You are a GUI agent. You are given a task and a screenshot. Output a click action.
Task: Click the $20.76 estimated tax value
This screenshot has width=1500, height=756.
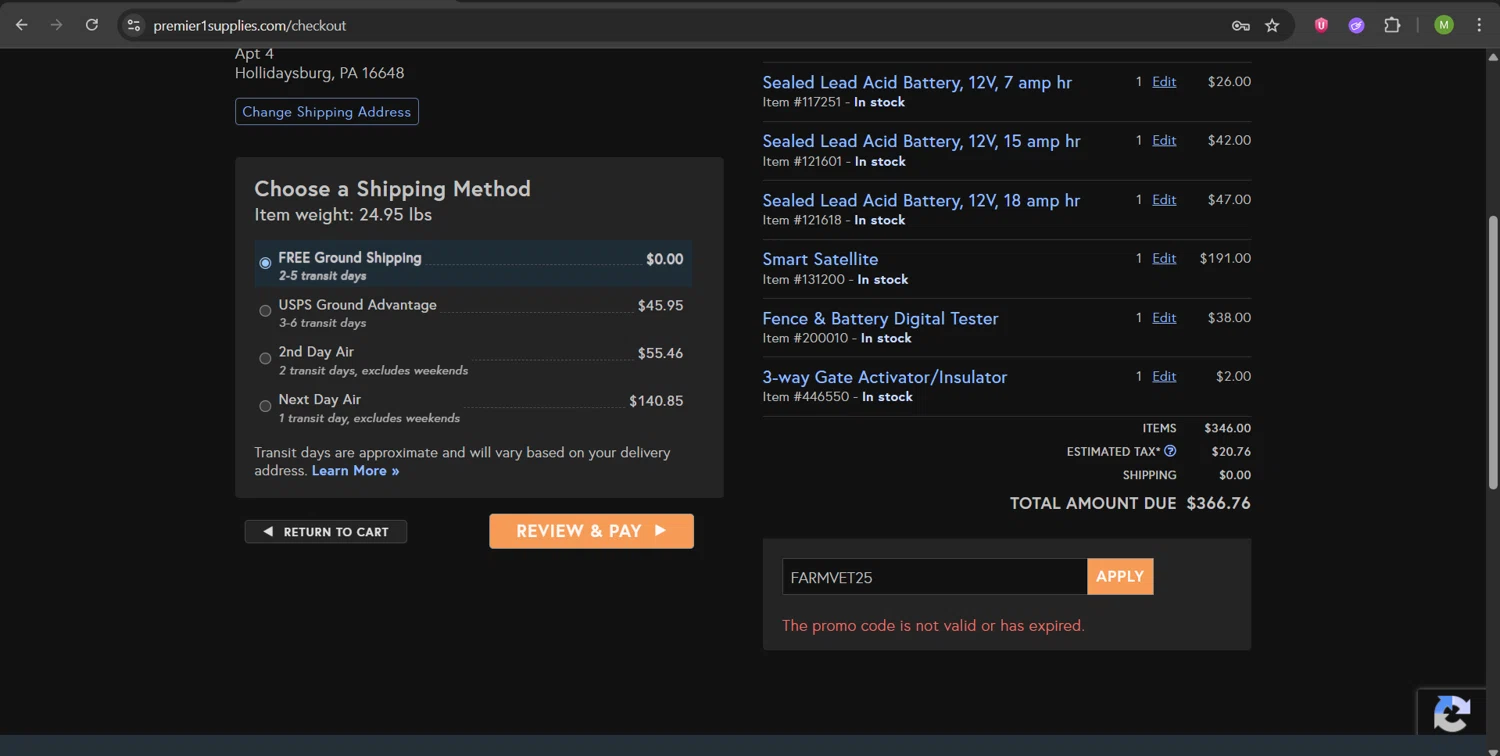click(x=1231, y=451)
